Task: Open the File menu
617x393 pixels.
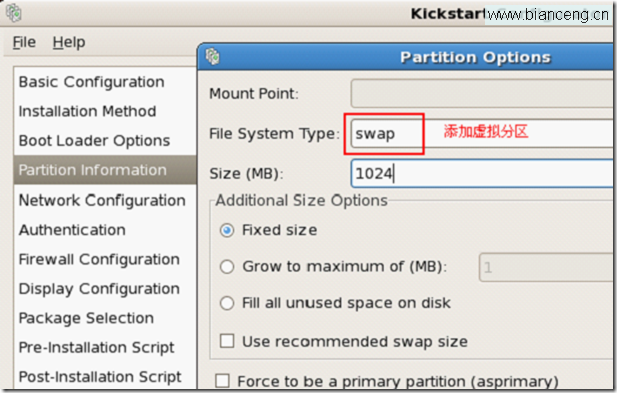Action: 24,42
